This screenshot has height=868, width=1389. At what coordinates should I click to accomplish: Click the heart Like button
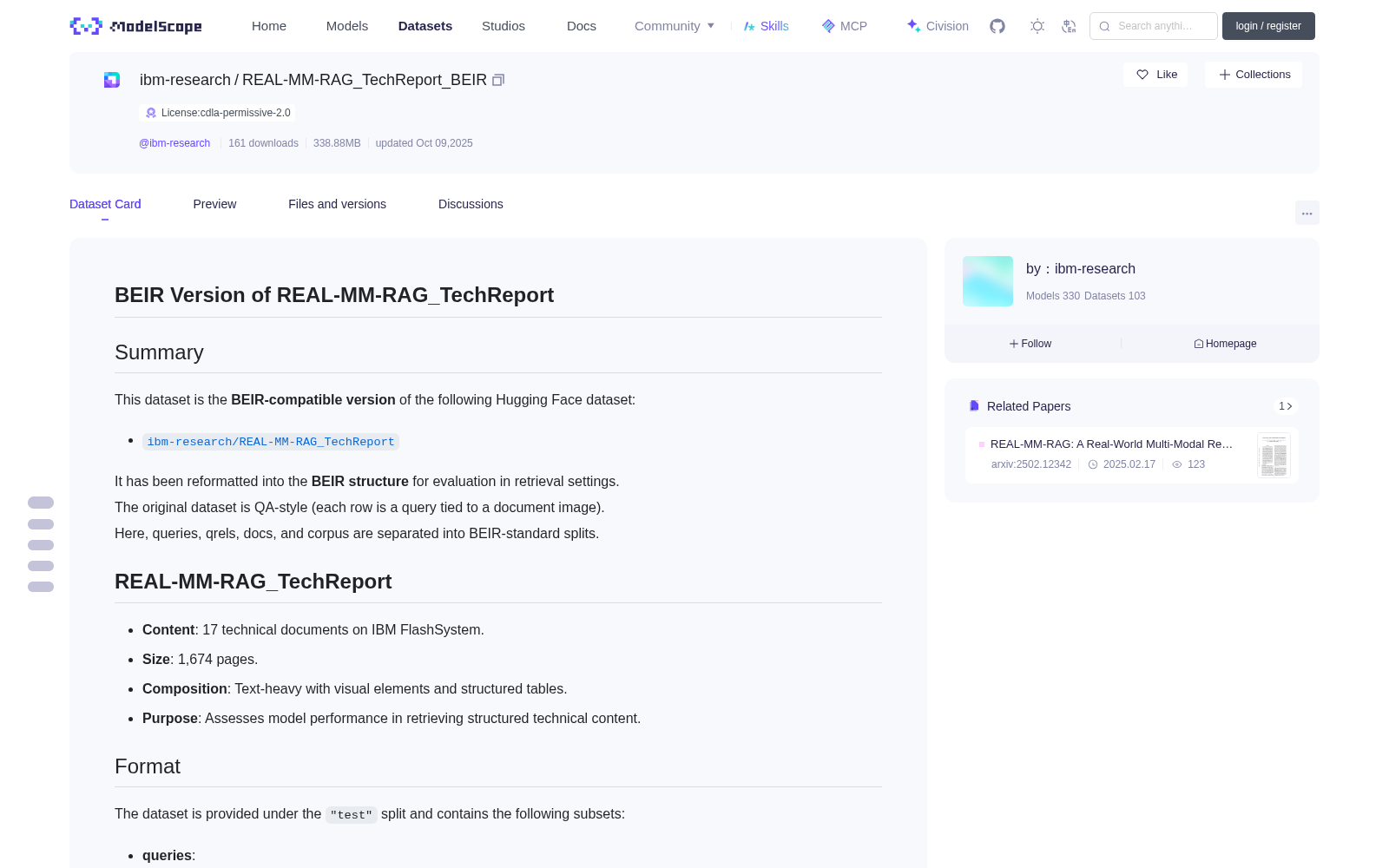pos(1155,75)
